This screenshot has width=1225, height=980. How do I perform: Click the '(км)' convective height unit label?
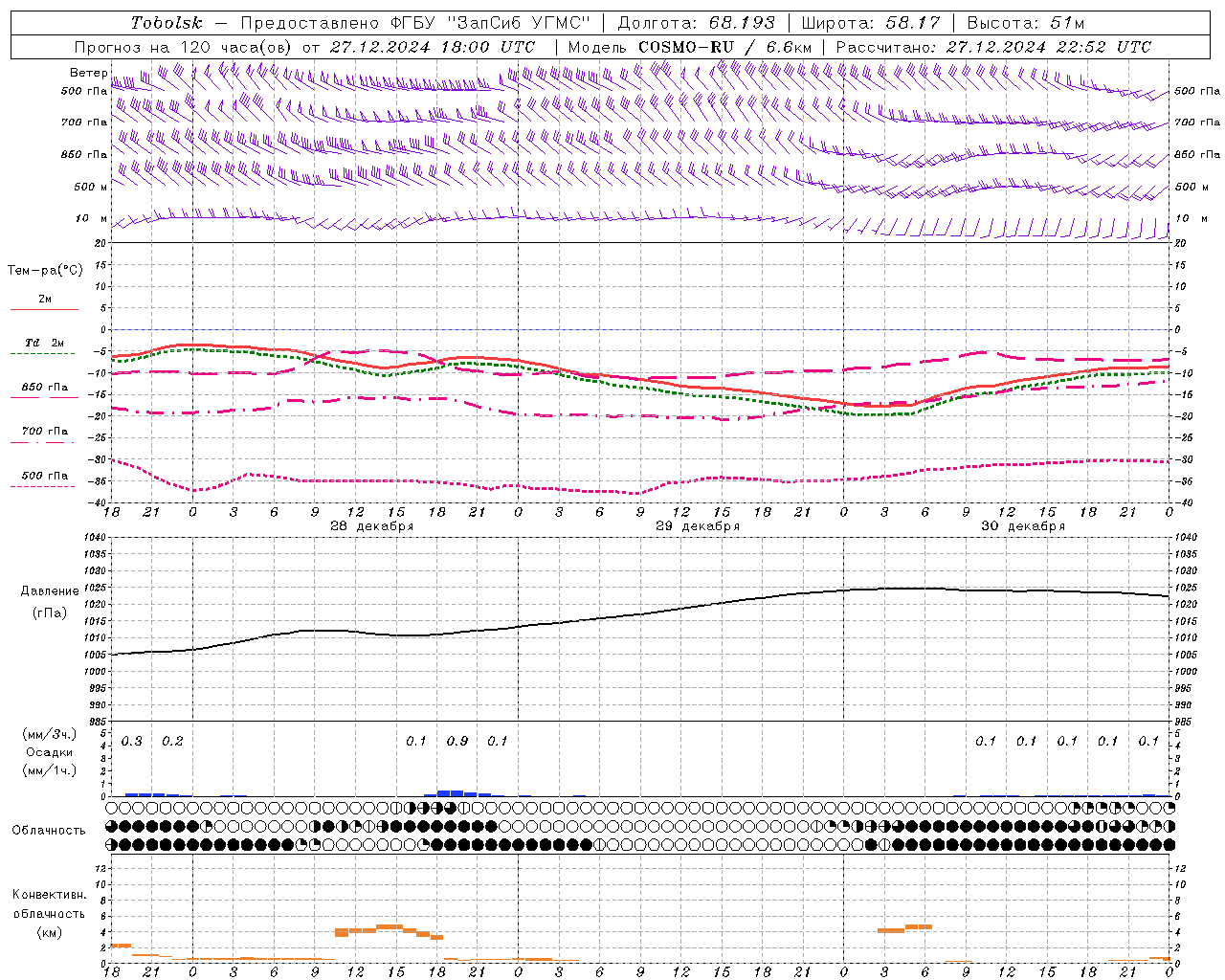tap(50, 932)
